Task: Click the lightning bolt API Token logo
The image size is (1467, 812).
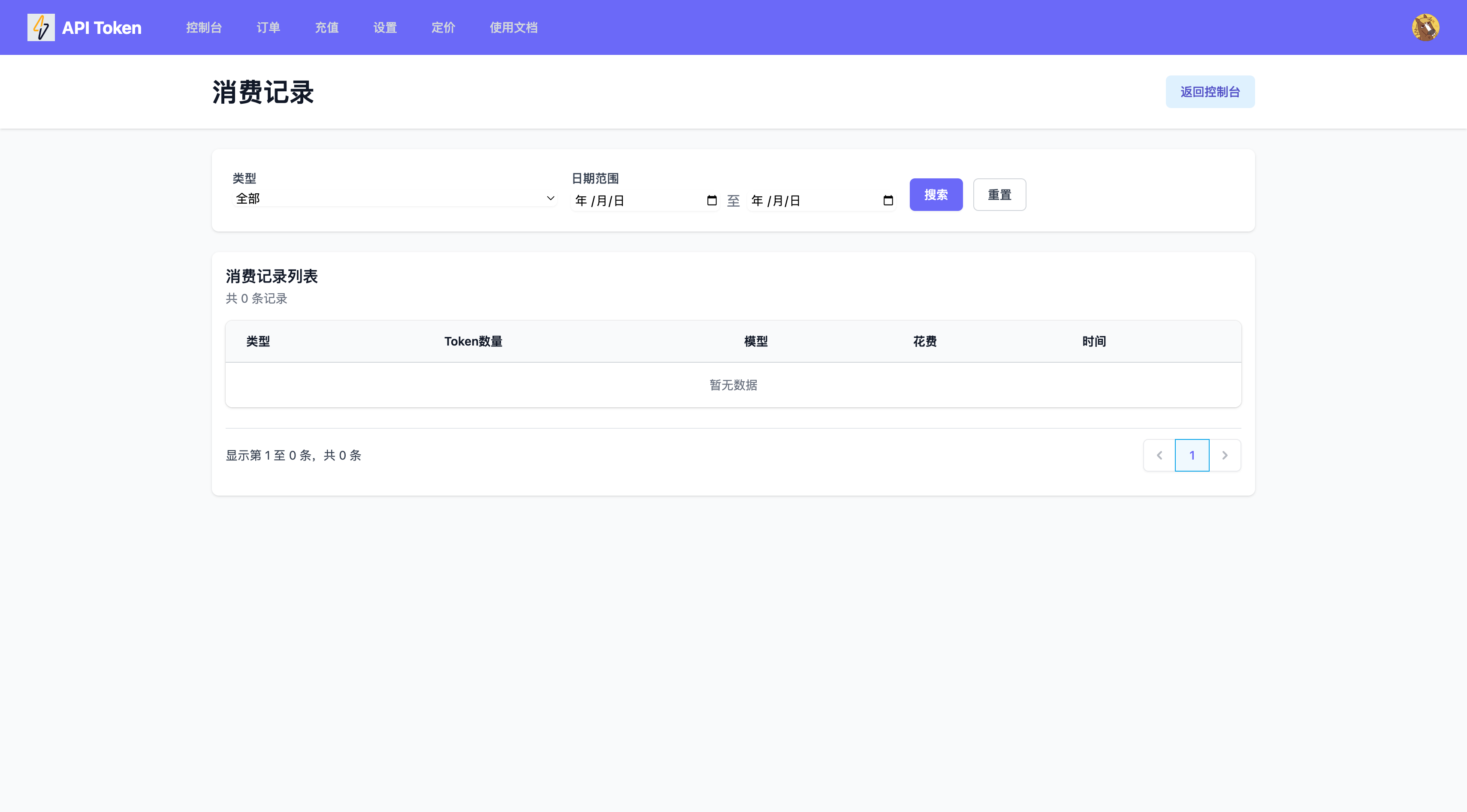Action: [x=41, y=27]
